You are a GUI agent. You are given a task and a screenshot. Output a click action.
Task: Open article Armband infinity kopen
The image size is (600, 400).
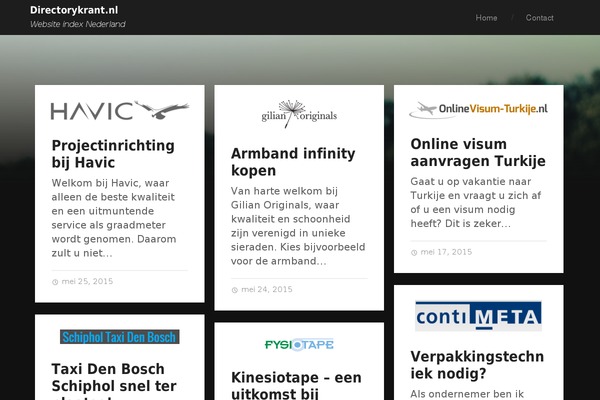point(293,162)
